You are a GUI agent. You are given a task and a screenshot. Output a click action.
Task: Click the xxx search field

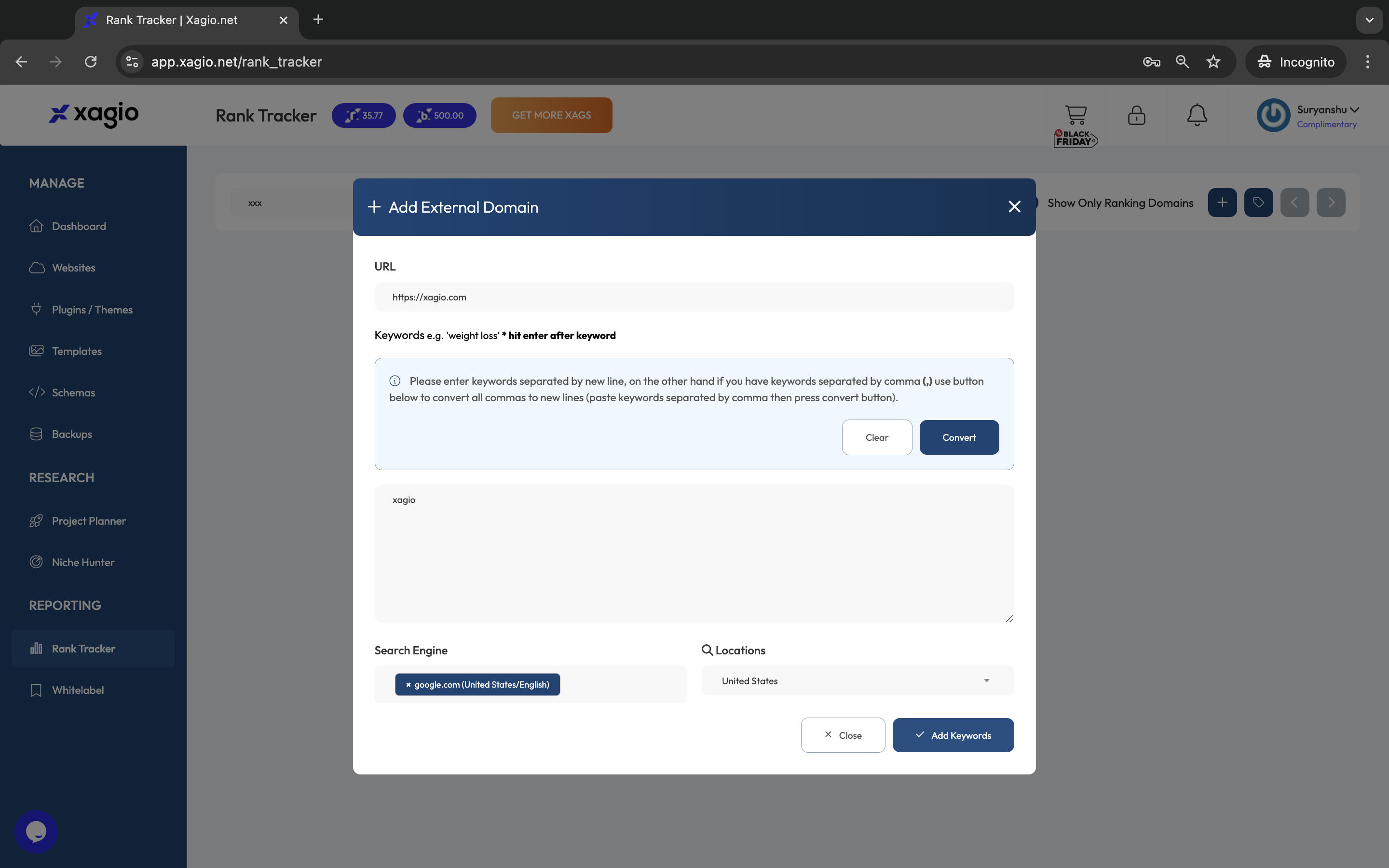pos(292,203)
